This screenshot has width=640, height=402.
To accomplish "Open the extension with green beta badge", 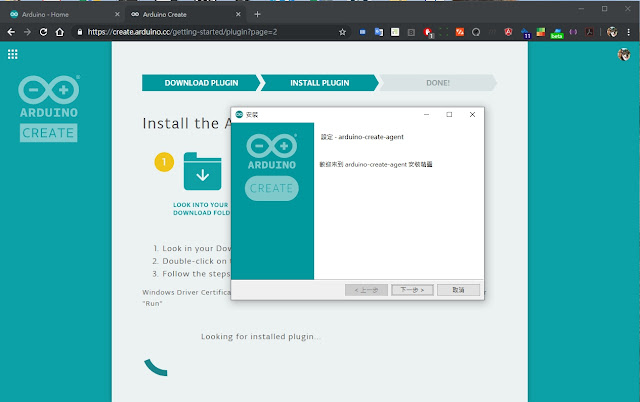I will 557,33.
